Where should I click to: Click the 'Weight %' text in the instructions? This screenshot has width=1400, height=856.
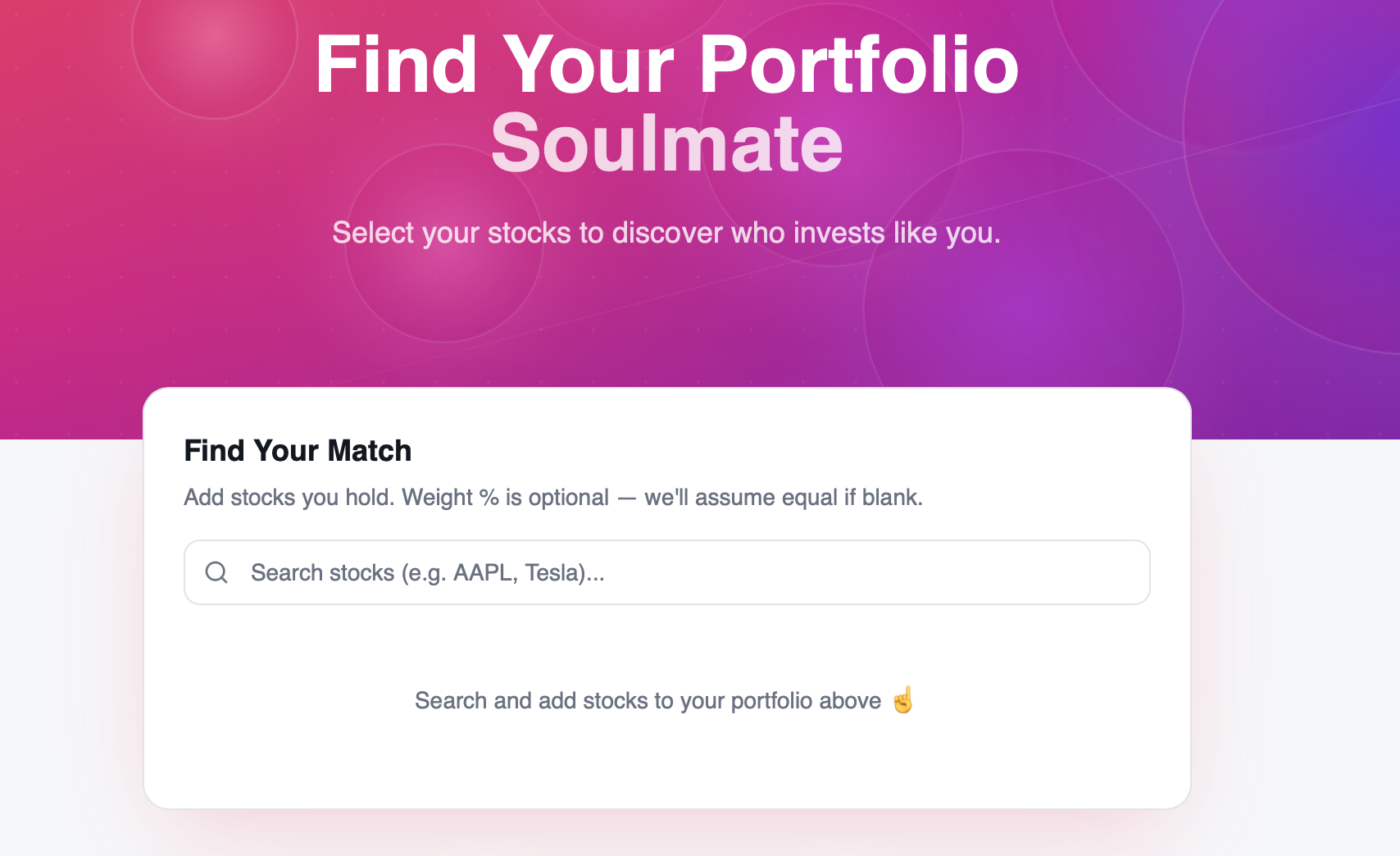pos(449,497)
